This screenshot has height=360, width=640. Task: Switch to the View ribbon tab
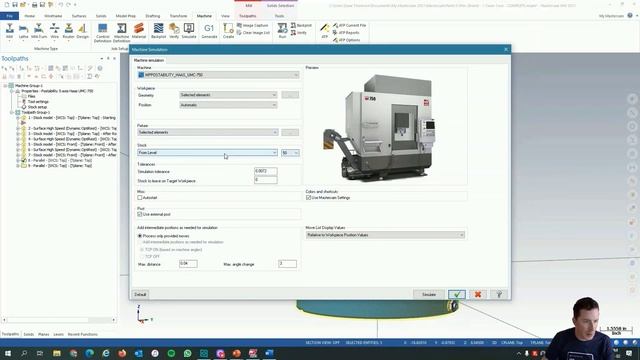click(225, 16)
